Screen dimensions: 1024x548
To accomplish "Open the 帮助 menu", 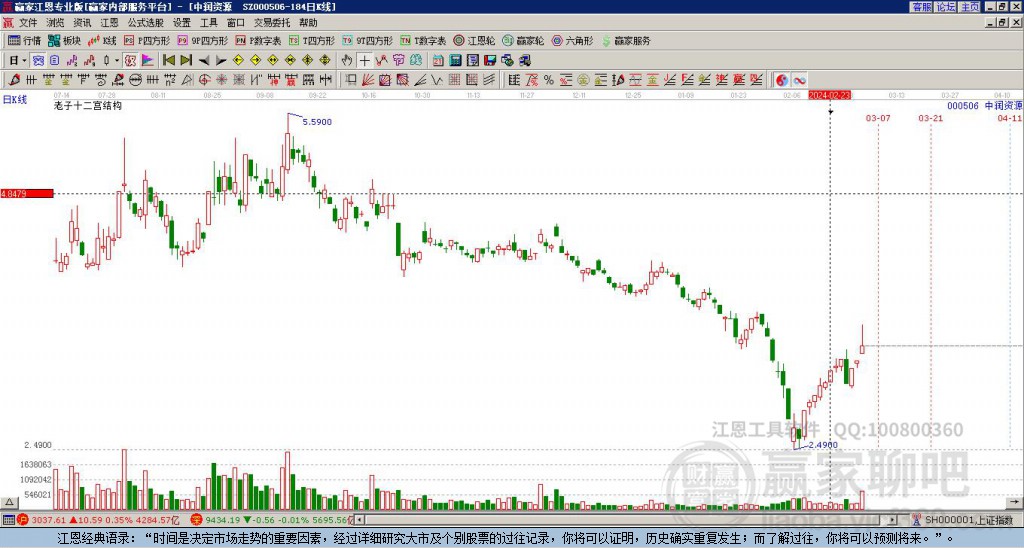I will [x=308, y=23].
